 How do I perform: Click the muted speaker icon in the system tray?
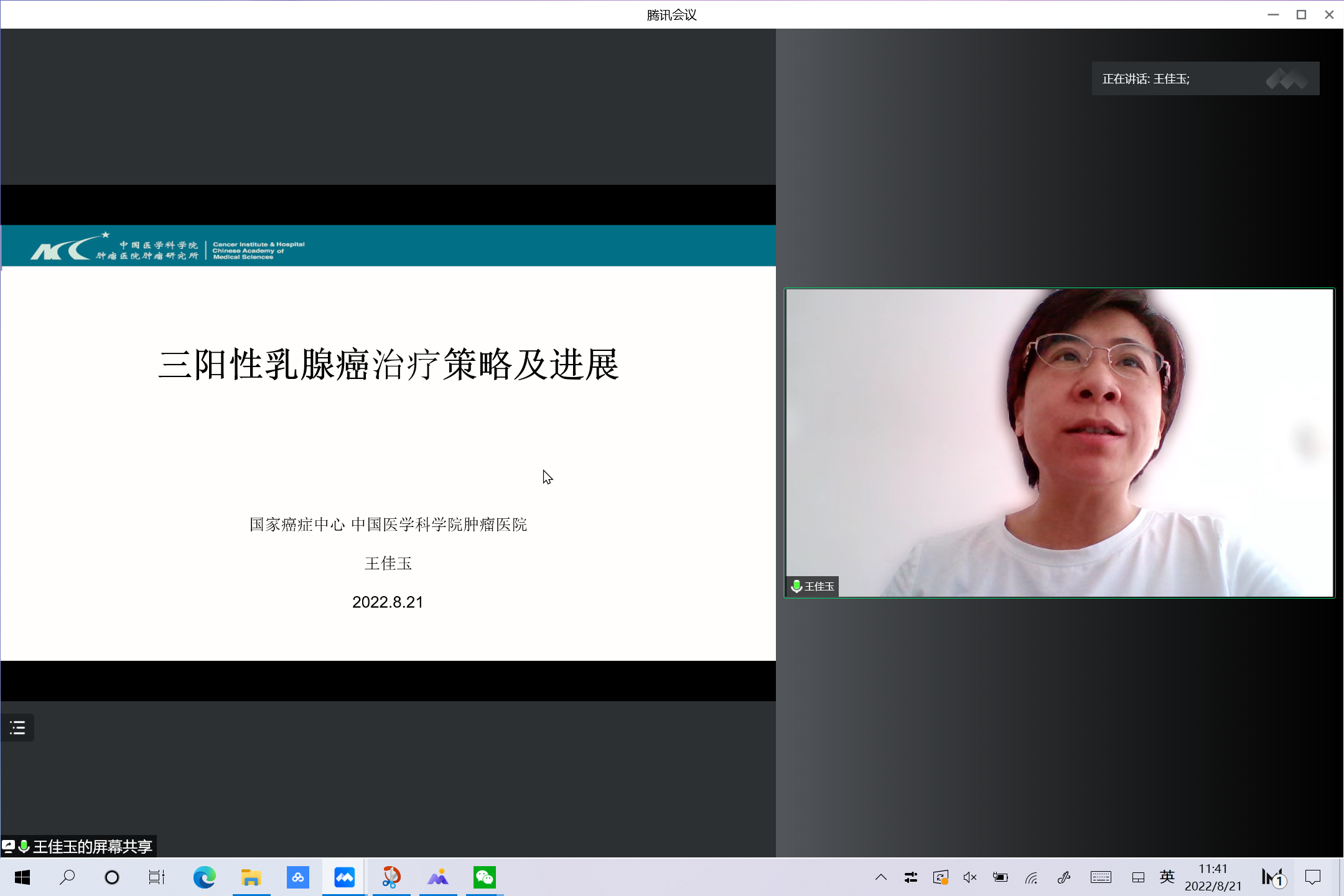969,877
